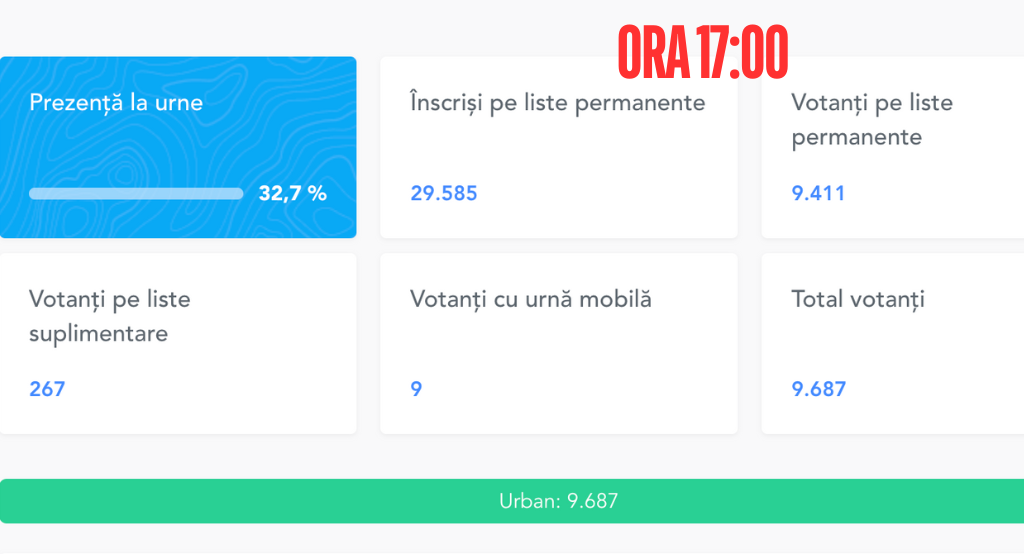Viewport: 1024px width, 554px height.
Task: Click the 29.585 registered voters number
Action: pyautogui.click(x=444, y=193)
